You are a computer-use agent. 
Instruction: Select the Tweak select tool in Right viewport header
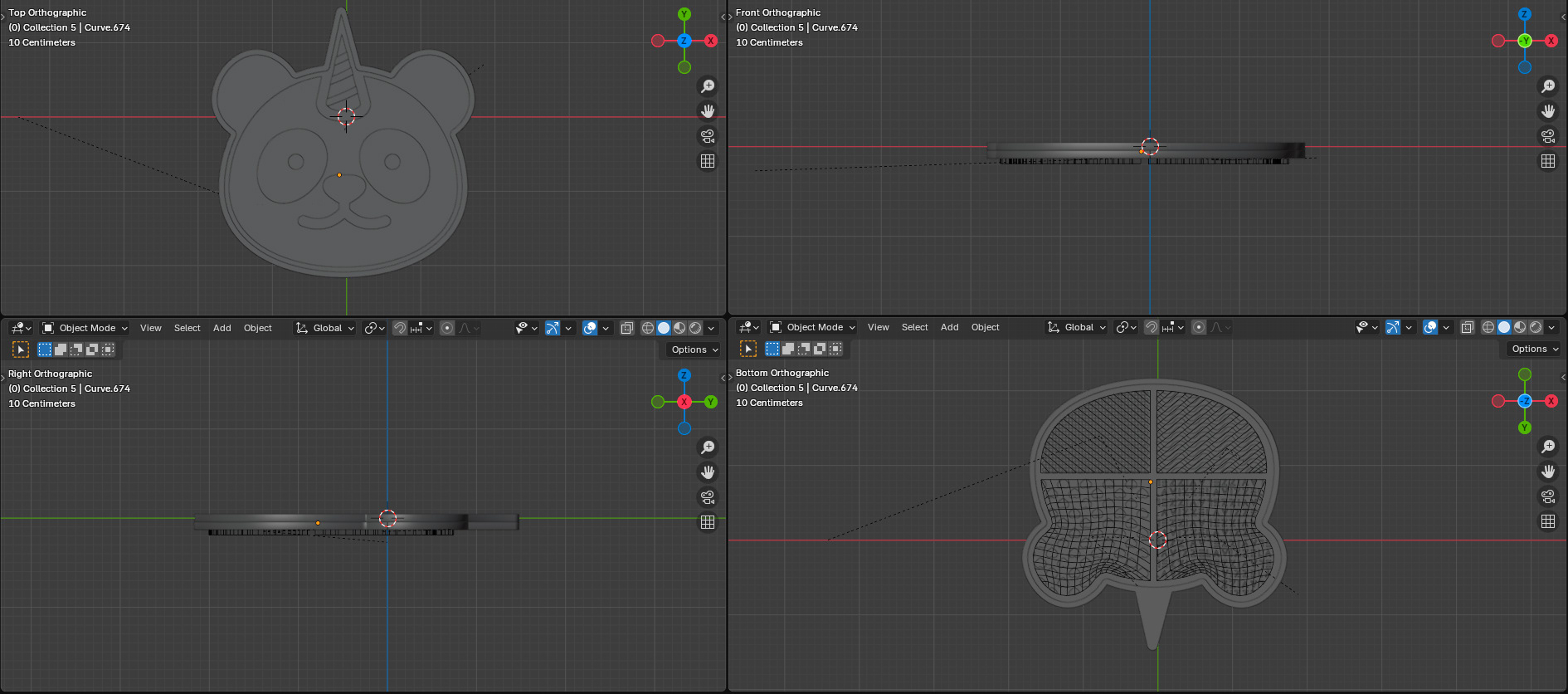(x=21, y=349)
